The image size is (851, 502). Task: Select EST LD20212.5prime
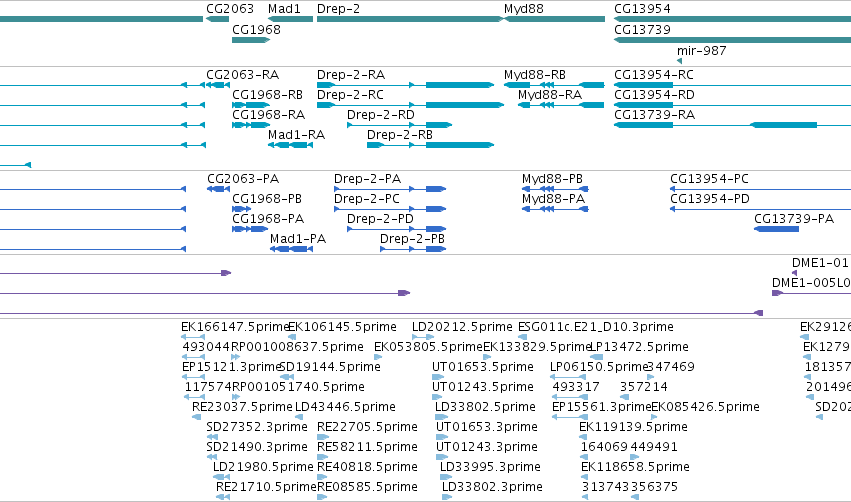tap(462, 327)
